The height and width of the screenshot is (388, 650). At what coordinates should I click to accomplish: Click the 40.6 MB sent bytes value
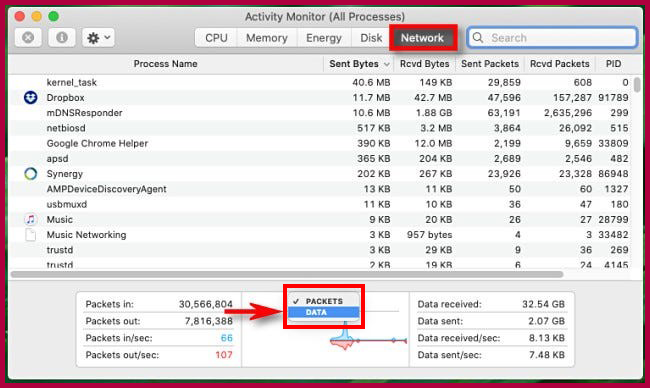pyautogui.click(x=371, y=82)
